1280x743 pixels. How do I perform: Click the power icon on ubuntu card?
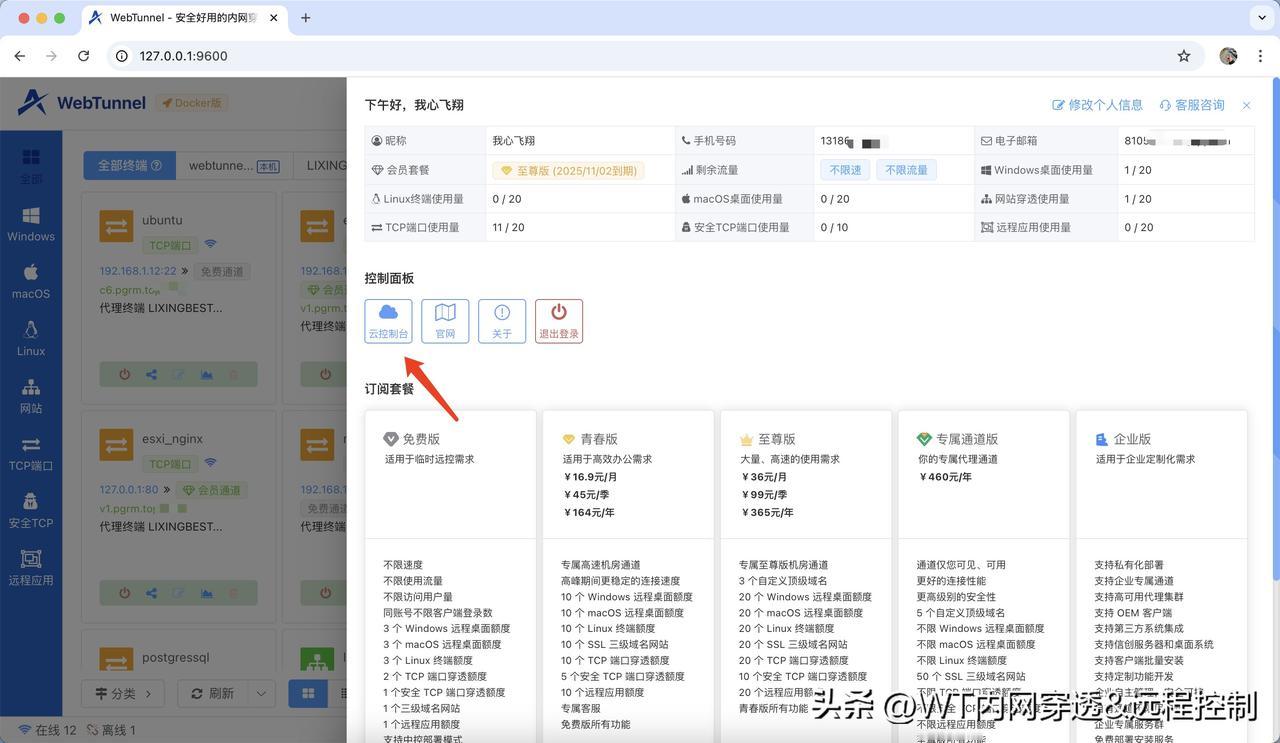(125, 375)
